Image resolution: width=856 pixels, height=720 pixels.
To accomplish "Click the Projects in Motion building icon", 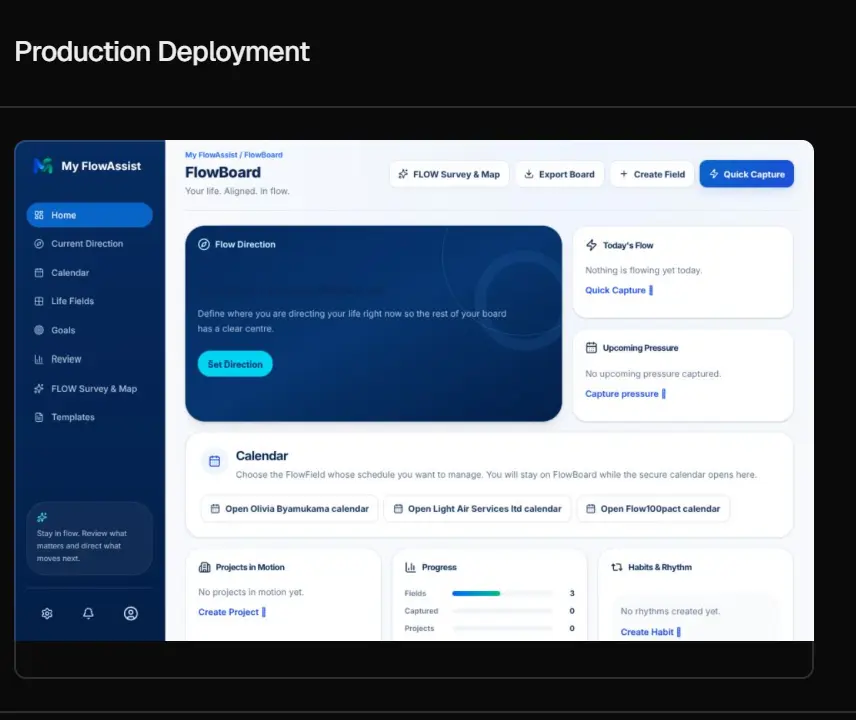I will [x=204, y=567].
